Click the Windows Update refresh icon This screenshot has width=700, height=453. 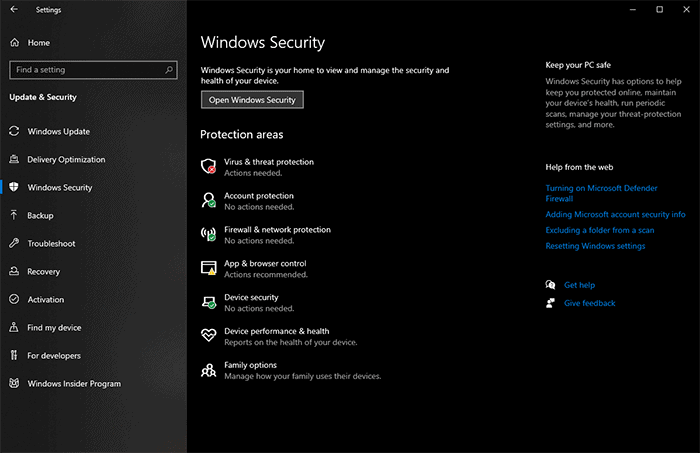pyautogui.click(x=14, y=131)
